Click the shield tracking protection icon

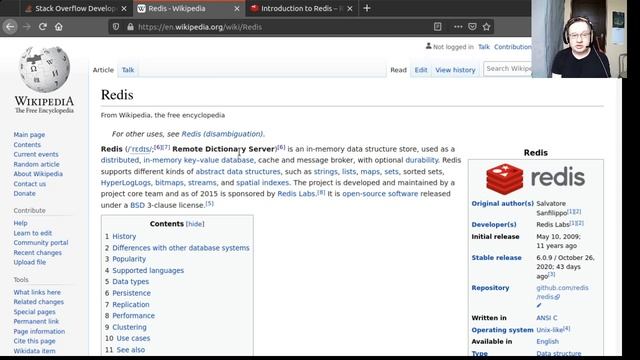coord(116,27)
